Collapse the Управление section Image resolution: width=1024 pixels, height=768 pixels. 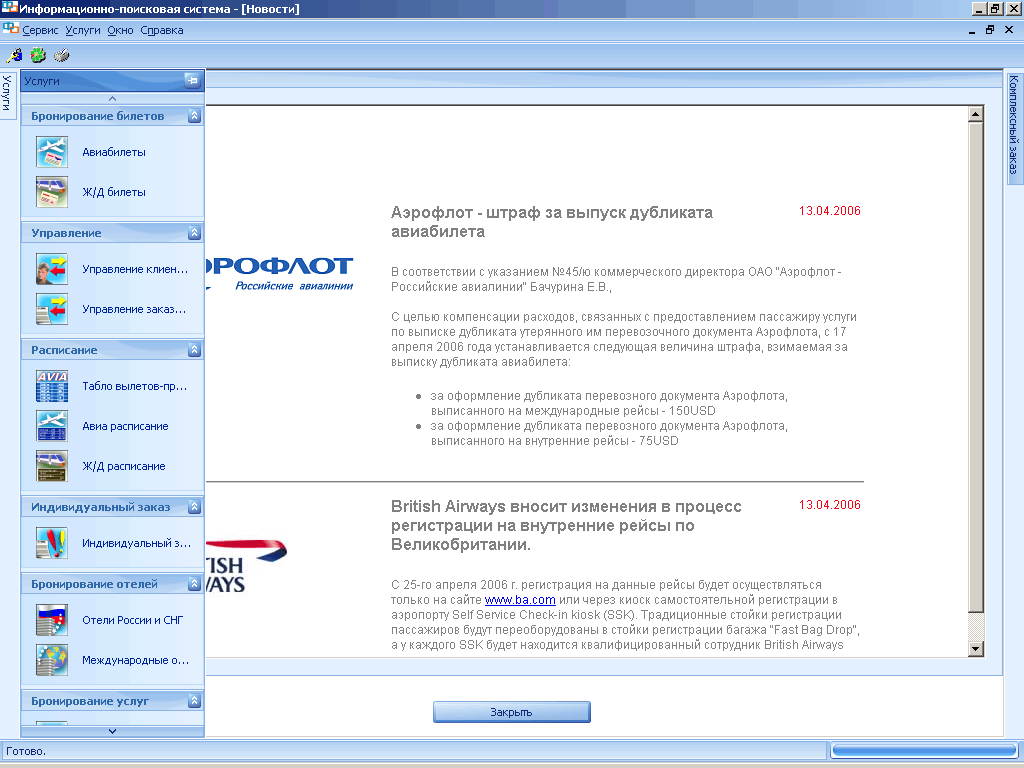coord(194,233)
